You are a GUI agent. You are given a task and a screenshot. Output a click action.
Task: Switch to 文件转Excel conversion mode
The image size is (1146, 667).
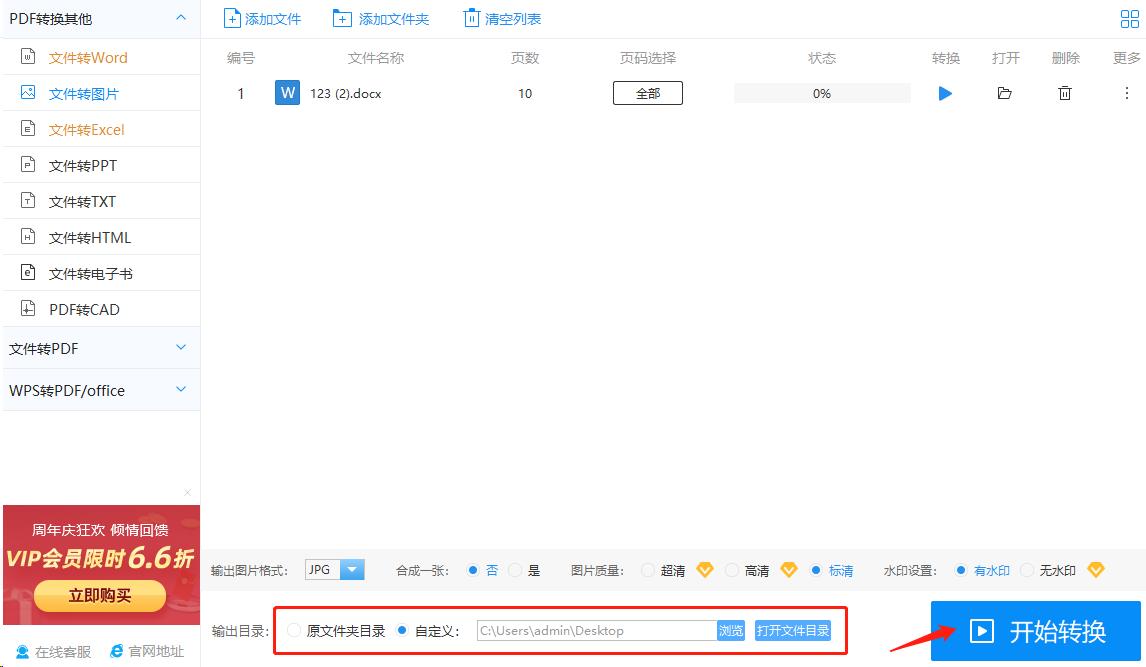tap(89, 128)
